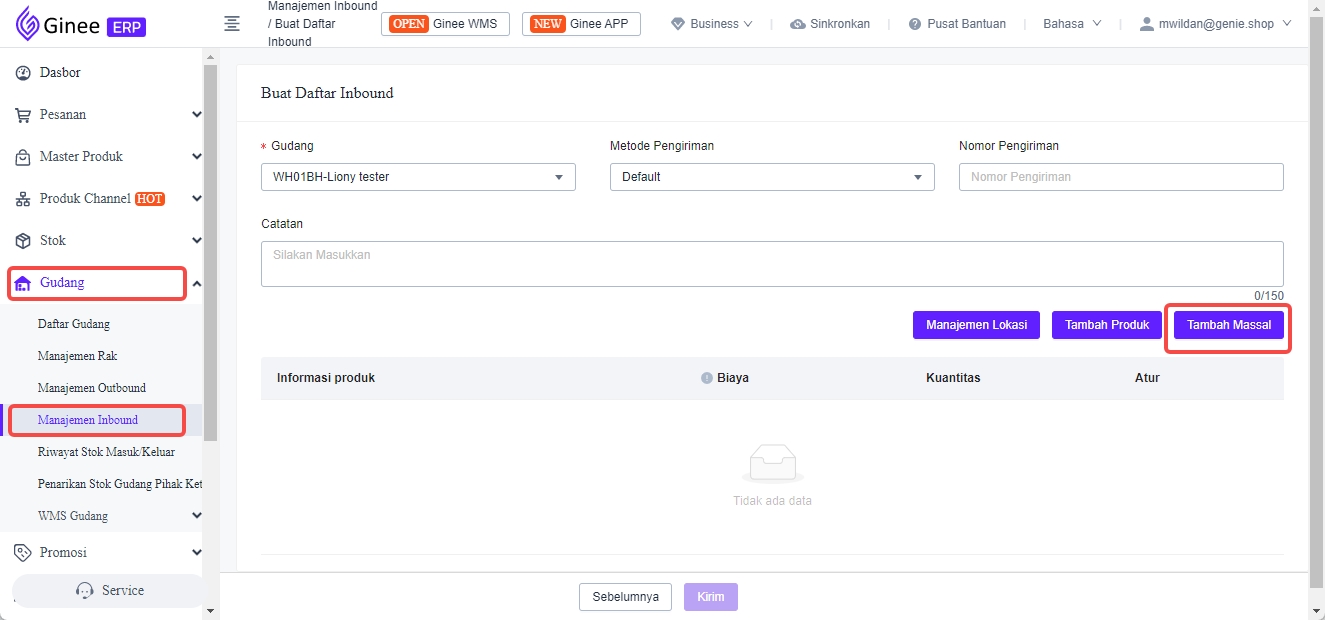Expand the Produk Channel menu chevron
This screenshot has height=620, width=1325.
196,199
